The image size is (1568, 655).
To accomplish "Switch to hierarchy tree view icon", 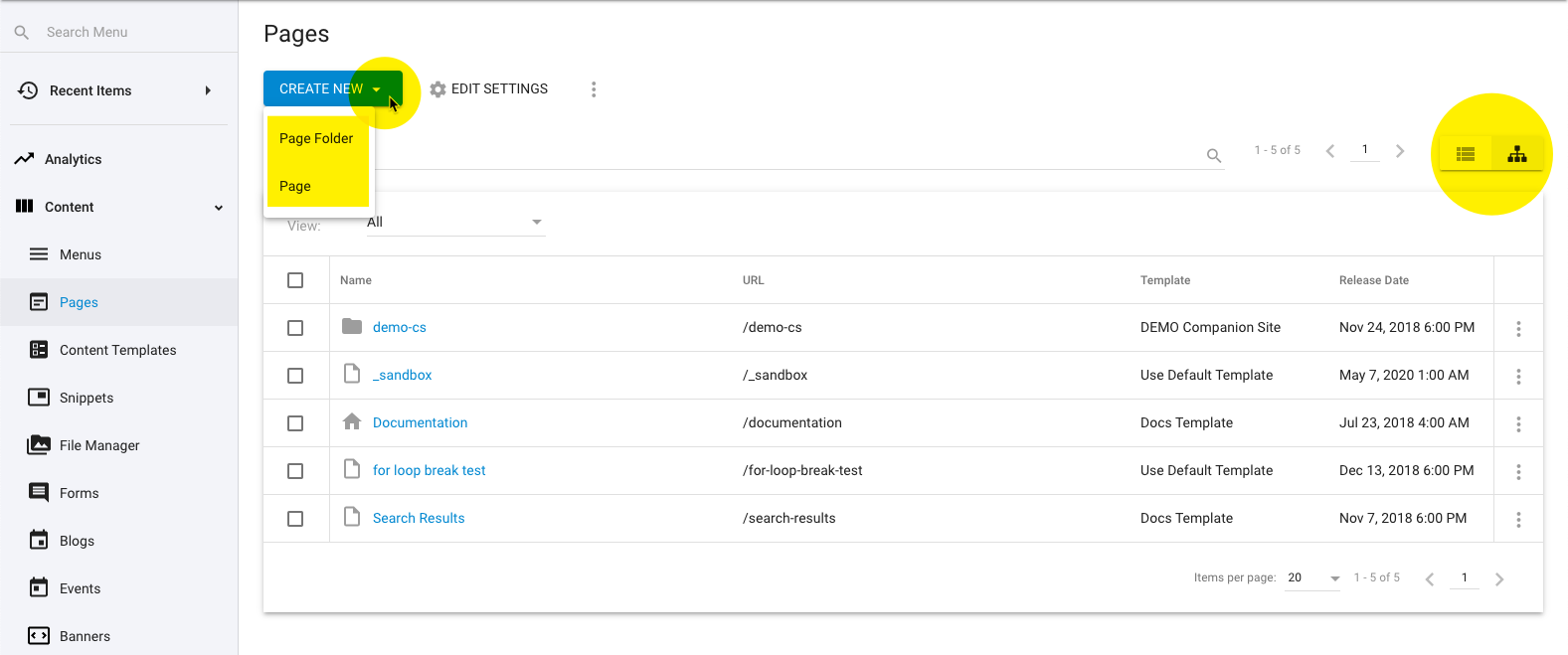I will point(1516,154).
